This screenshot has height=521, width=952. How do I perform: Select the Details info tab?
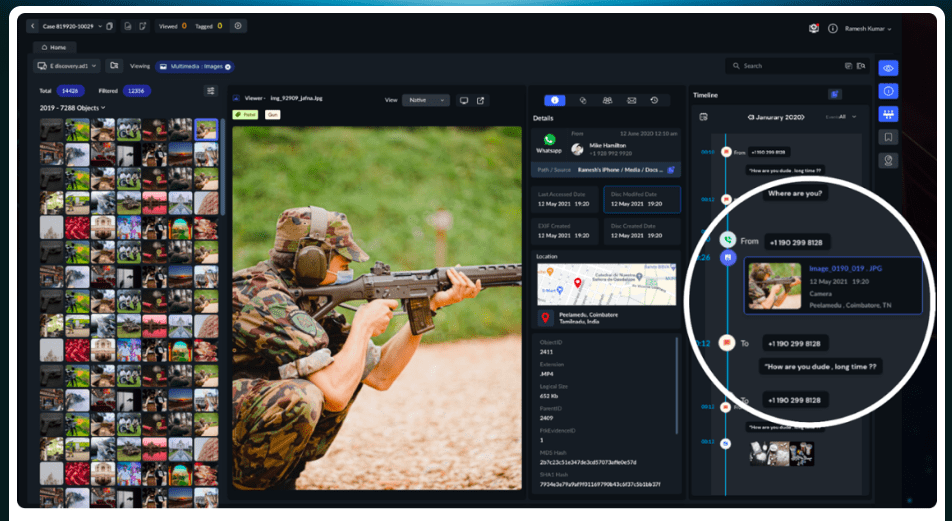(x=554, y=100)
